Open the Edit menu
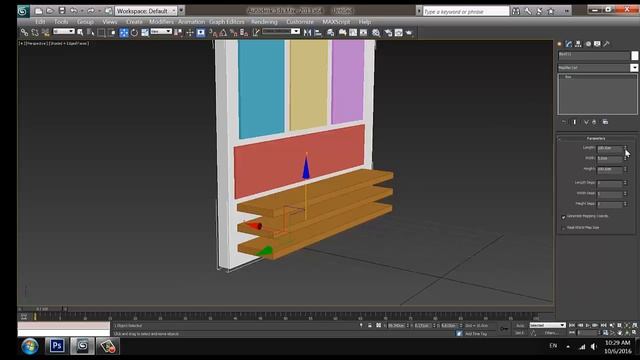 click(x=40, y=22)
